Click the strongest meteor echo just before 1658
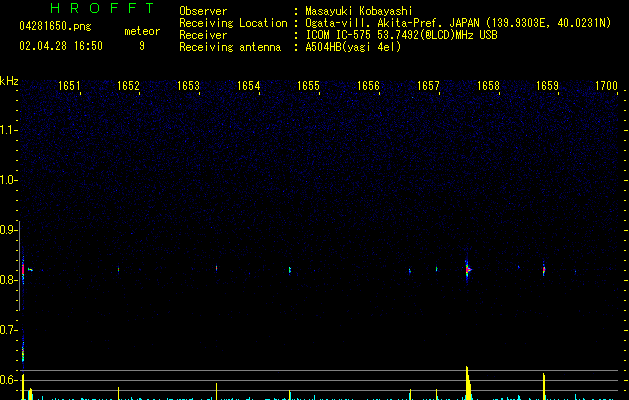 [x=468, y=270]
